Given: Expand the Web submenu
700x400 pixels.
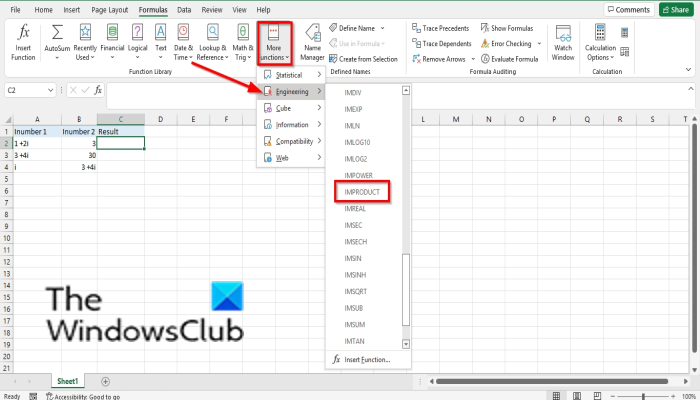Looking at the screenshot, I should coord(291,158).
